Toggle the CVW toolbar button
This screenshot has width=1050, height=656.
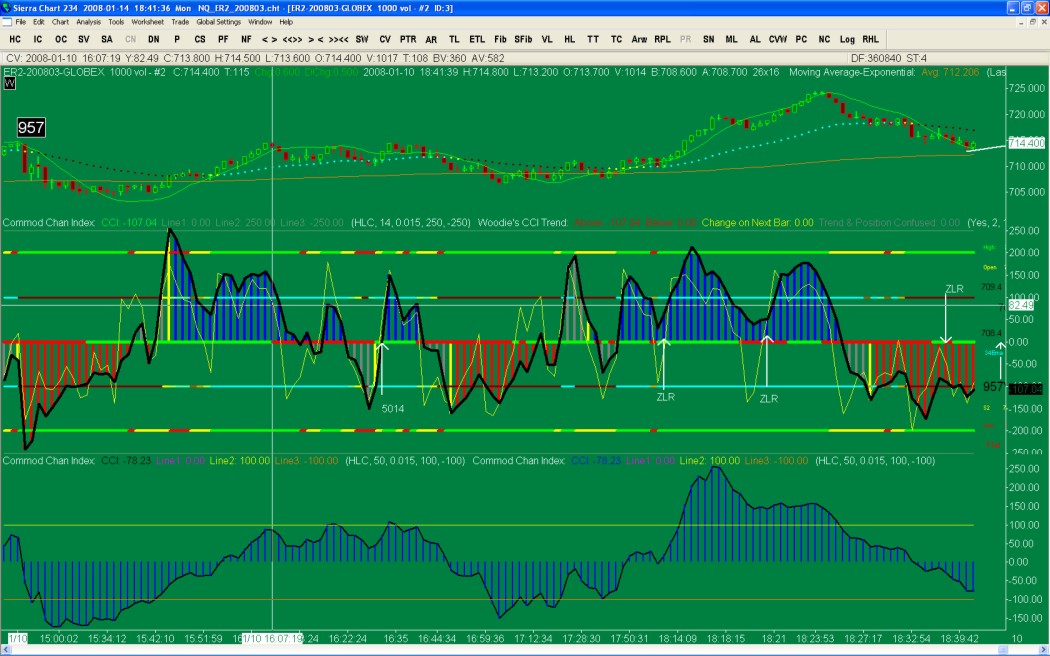click(x=778, y=39)
